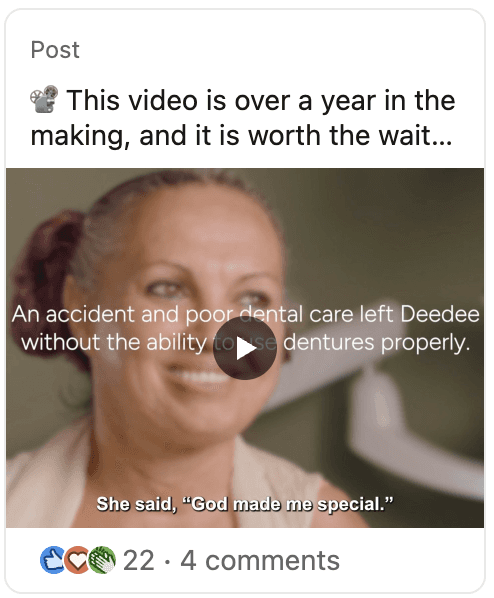
Task: Open the 4 comments link
Action: tap(260, 561)
